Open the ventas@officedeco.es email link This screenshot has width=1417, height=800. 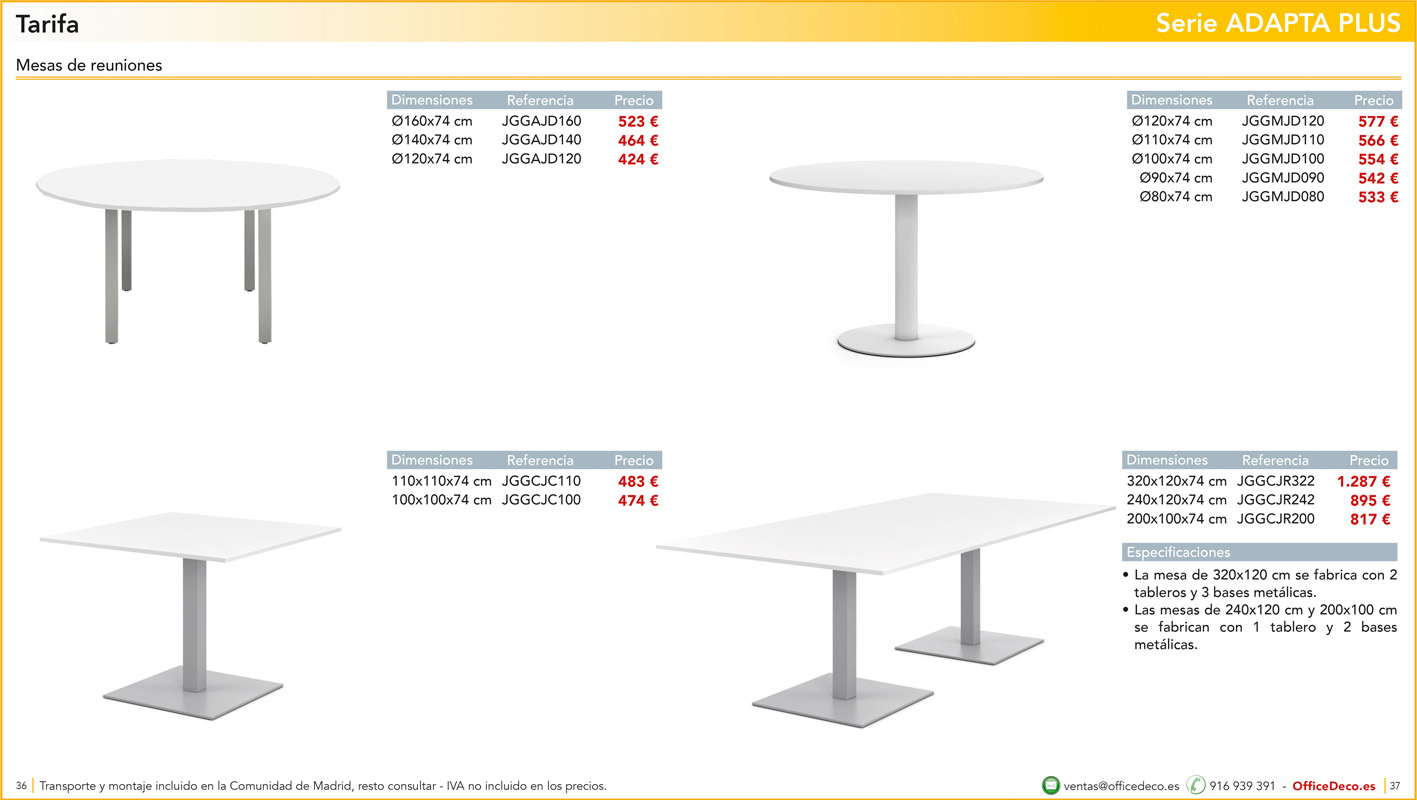click(x=1122, y=786)
